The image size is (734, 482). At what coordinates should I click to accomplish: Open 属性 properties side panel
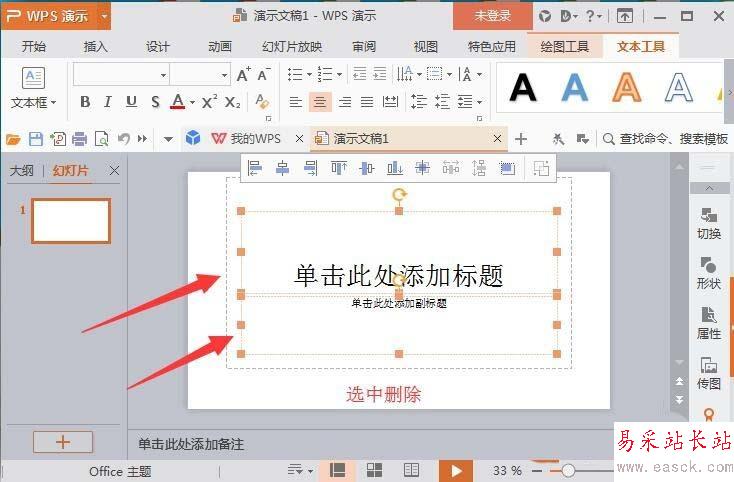tap(709, 324)
